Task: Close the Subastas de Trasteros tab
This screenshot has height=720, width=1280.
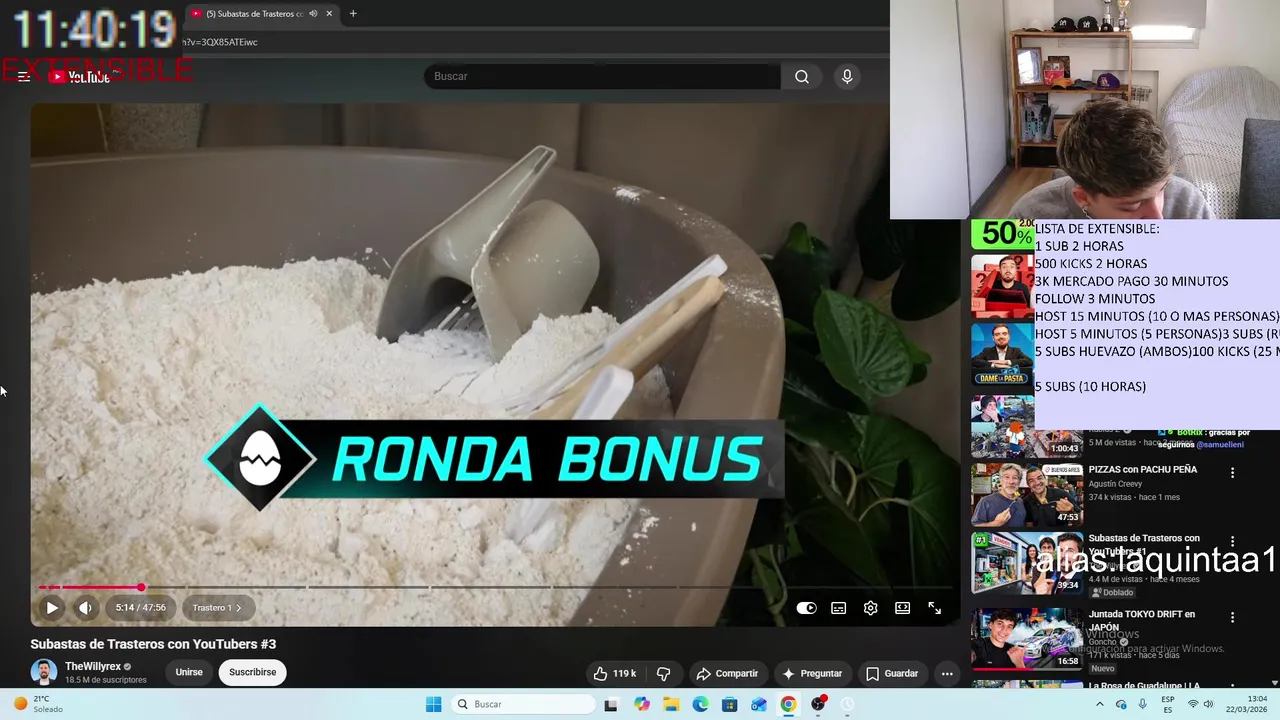Action: coord(329,14)
